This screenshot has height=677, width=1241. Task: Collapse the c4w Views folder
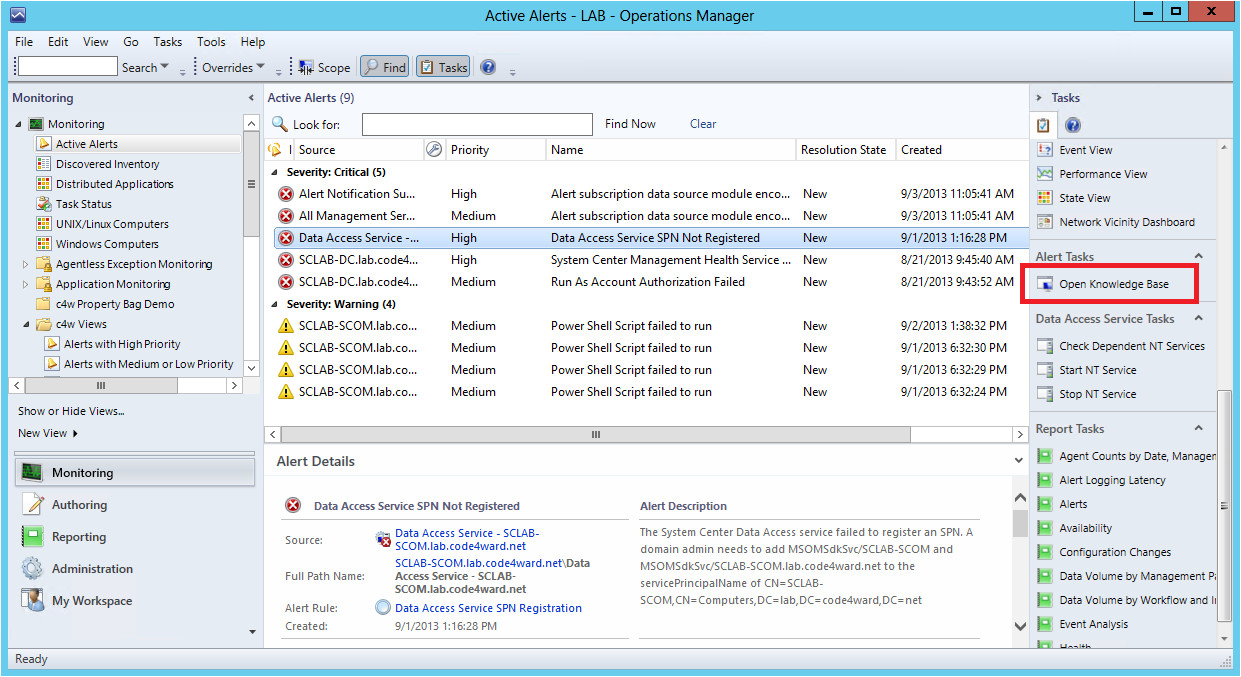coord(27,324)
